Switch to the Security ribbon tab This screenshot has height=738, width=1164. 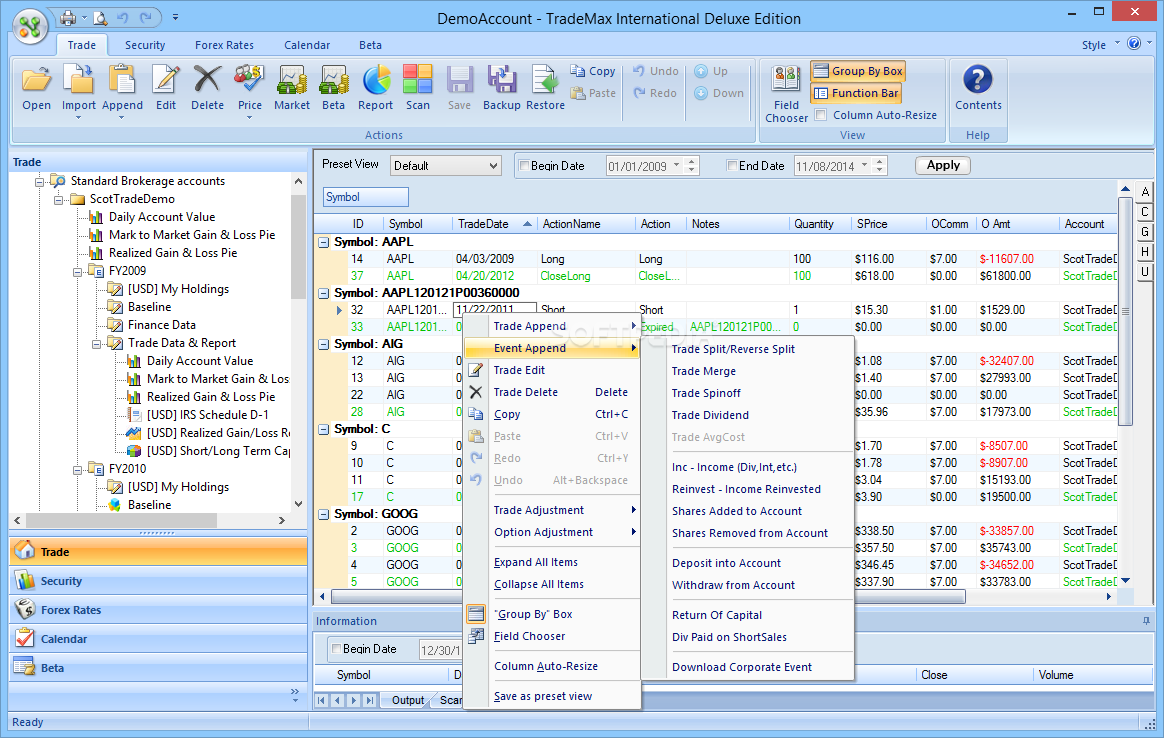point(145,45)
